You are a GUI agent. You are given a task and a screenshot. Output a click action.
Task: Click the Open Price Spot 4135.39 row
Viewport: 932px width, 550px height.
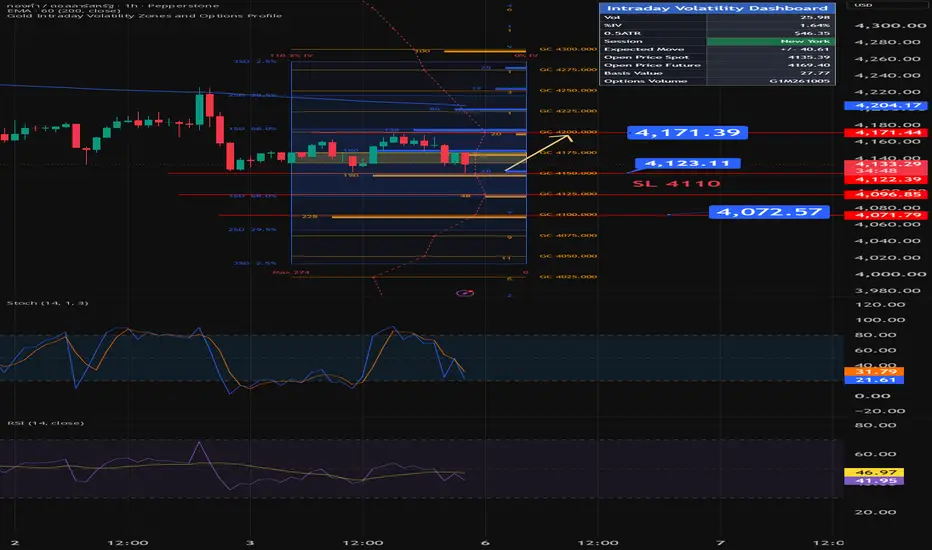tap(717, 57)
